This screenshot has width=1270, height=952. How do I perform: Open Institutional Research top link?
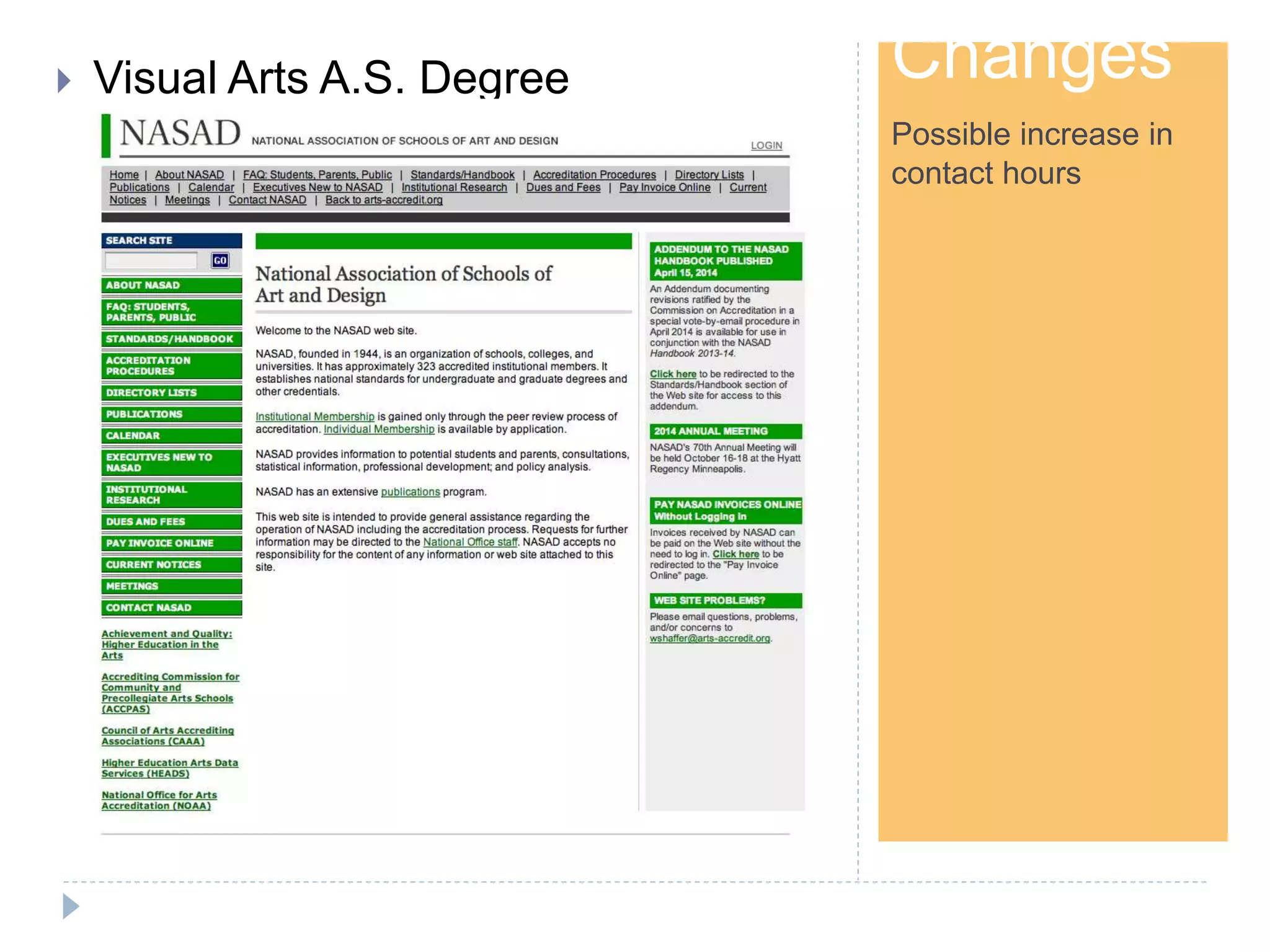[454, 187]
